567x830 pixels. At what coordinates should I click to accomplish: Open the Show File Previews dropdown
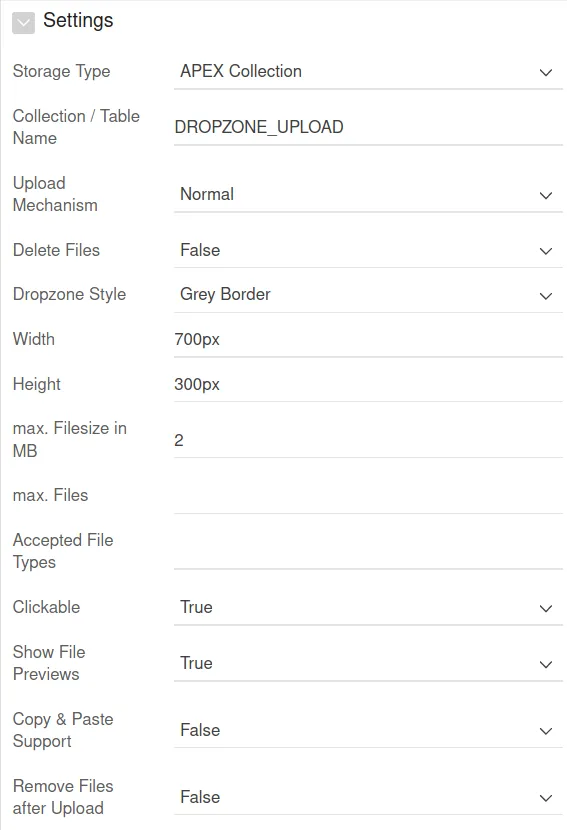368,663
